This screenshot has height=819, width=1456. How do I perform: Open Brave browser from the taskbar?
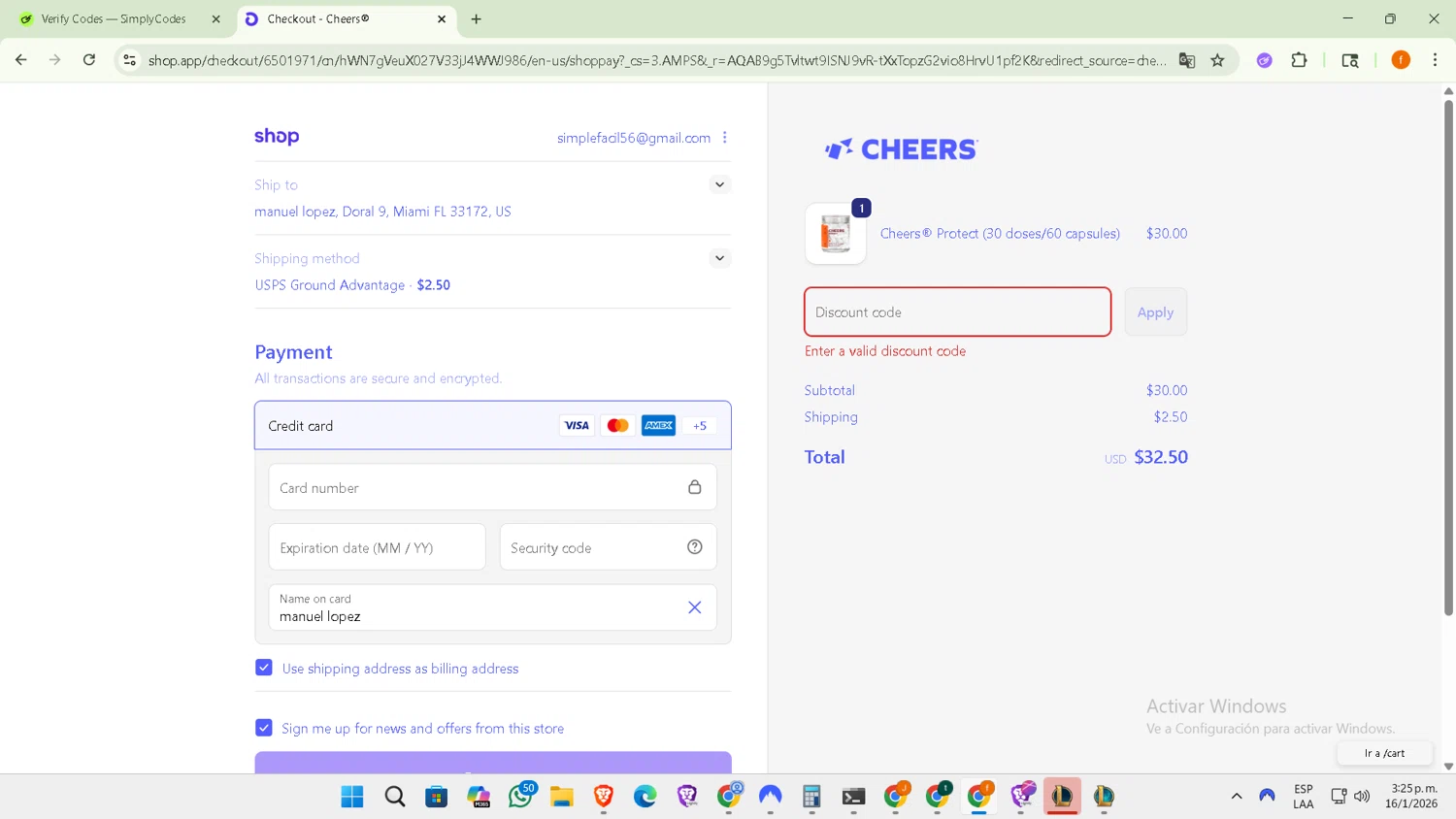coord(604,797)
